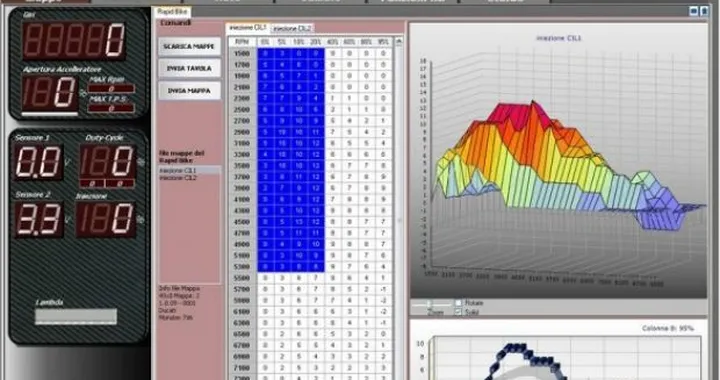The width and height of the screenshot is (720, 380).
Task: Select the iniezione CIL1 tab
Action: (x=248, y=28)
